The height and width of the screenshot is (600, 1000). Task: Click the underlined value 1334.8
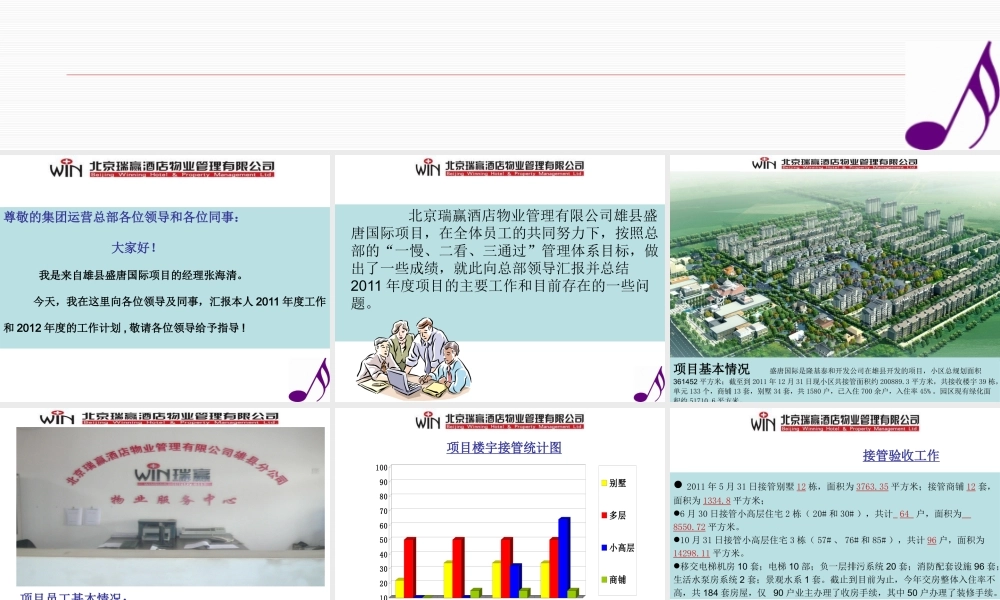point(716,501)
